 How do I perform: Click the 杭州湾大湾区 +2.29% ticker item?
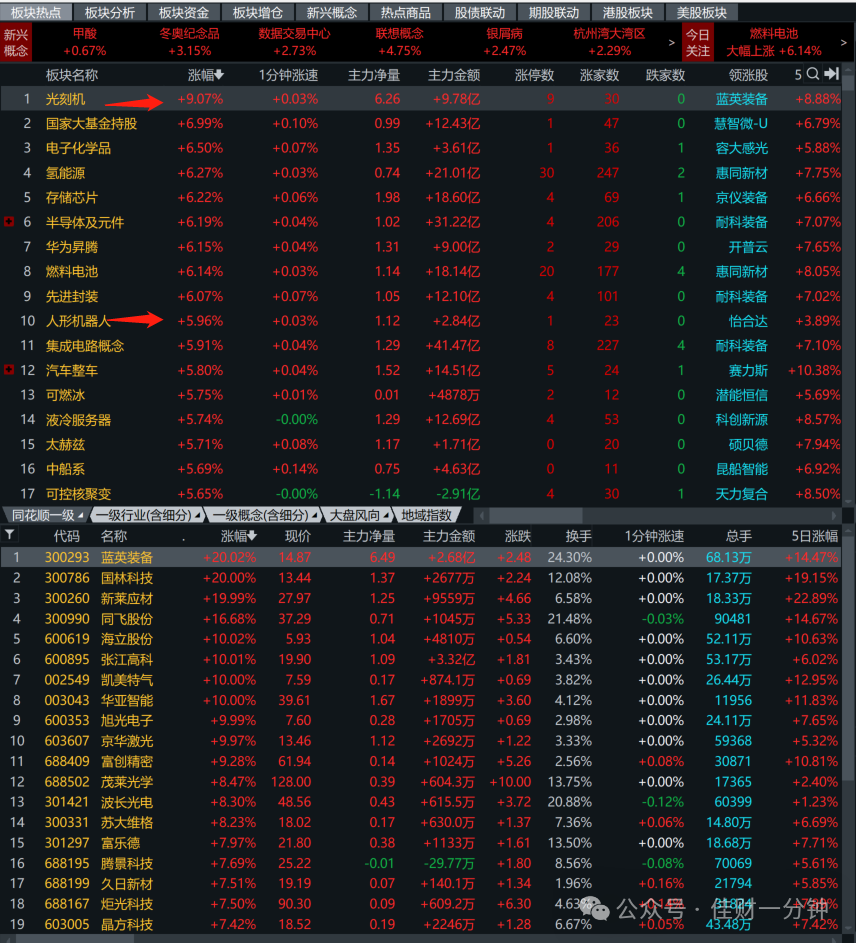pyautogui.click(x=609, y=42)
